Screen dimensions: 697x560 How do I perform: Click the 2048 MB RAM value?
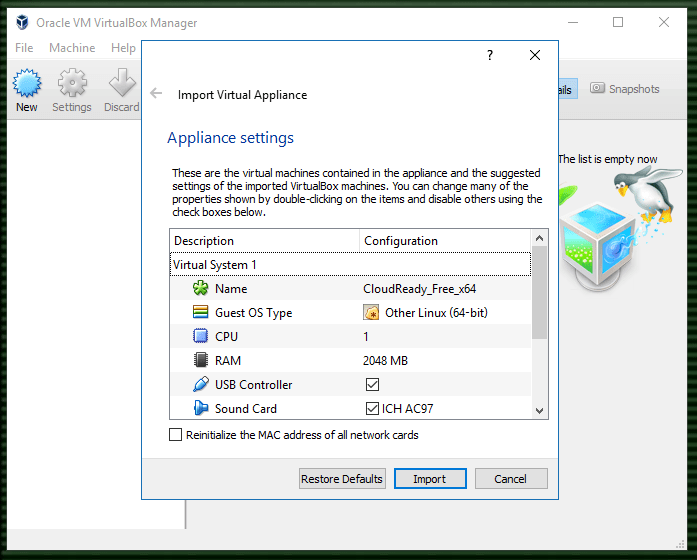coord(385,360)
